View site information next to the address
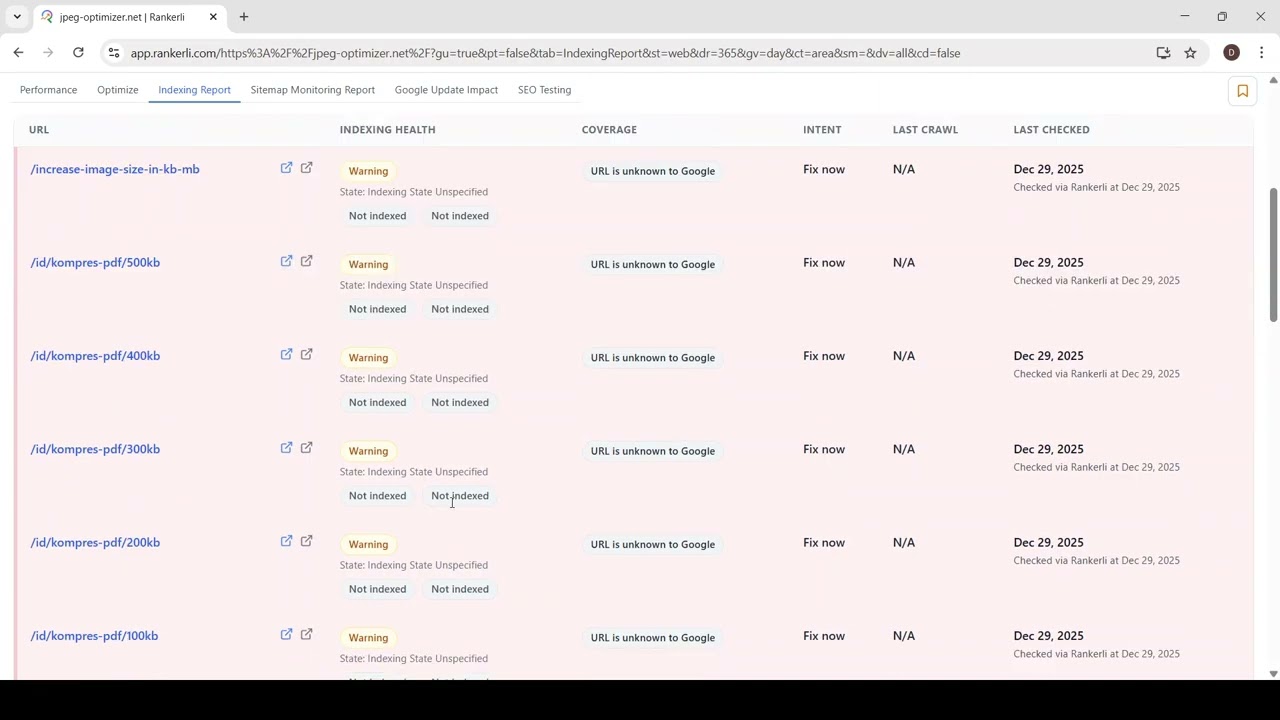Screen dimensions: 1280x720 click(x=114, y=53)
